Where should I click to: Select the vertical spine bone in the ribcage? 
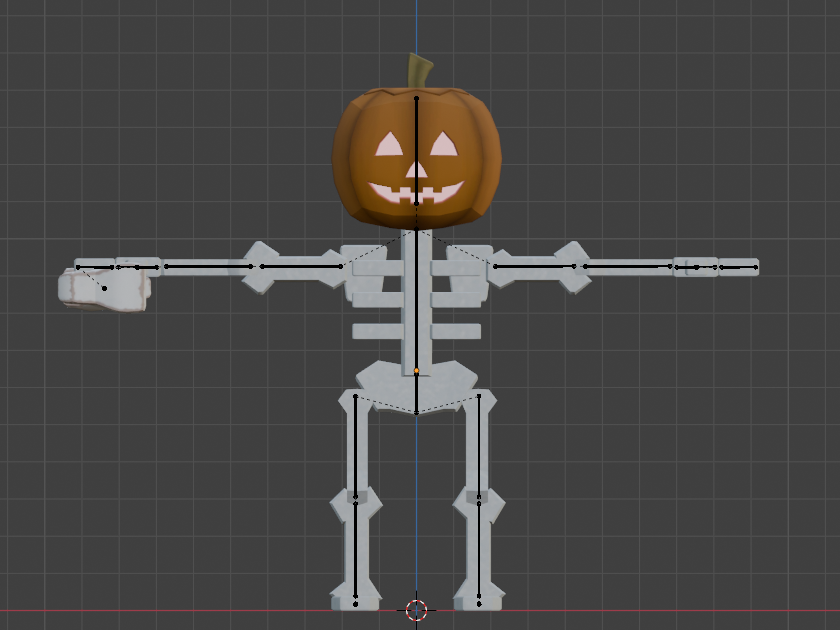click(x=416, y=300)
